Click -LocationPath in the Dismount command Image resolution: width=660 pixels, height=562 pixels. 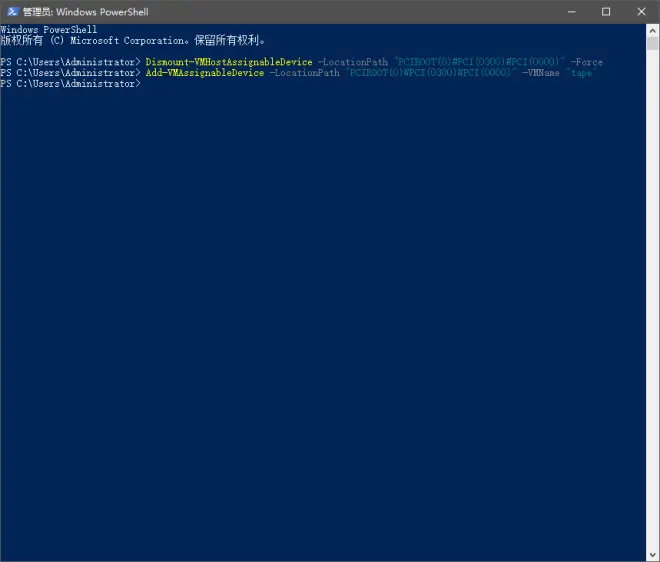(x=353, y=62)
